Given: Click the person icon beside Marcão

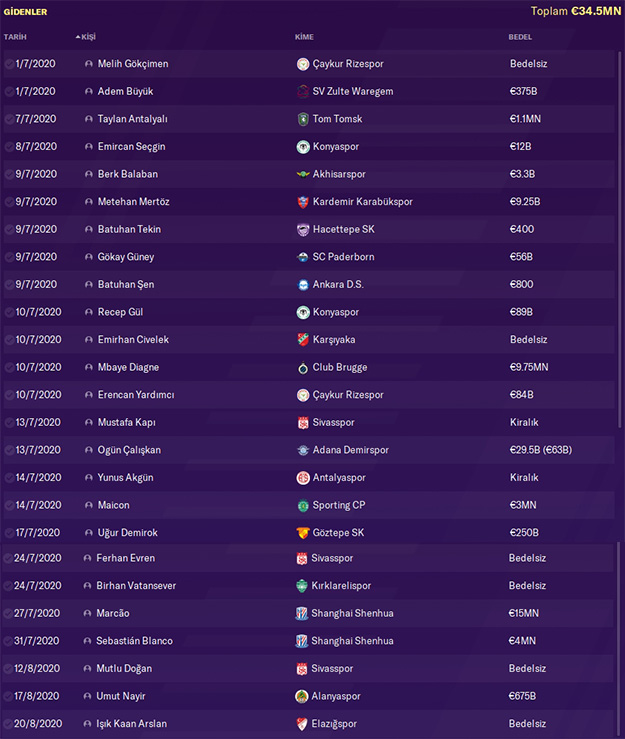Looking at the screenshot, I should [88, 613].
